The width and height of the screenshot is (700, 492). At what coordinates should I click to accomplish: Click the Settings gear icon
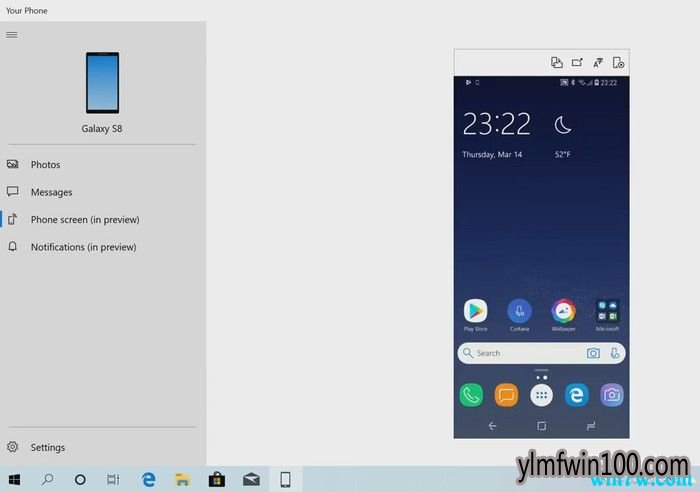click(12, 446)
